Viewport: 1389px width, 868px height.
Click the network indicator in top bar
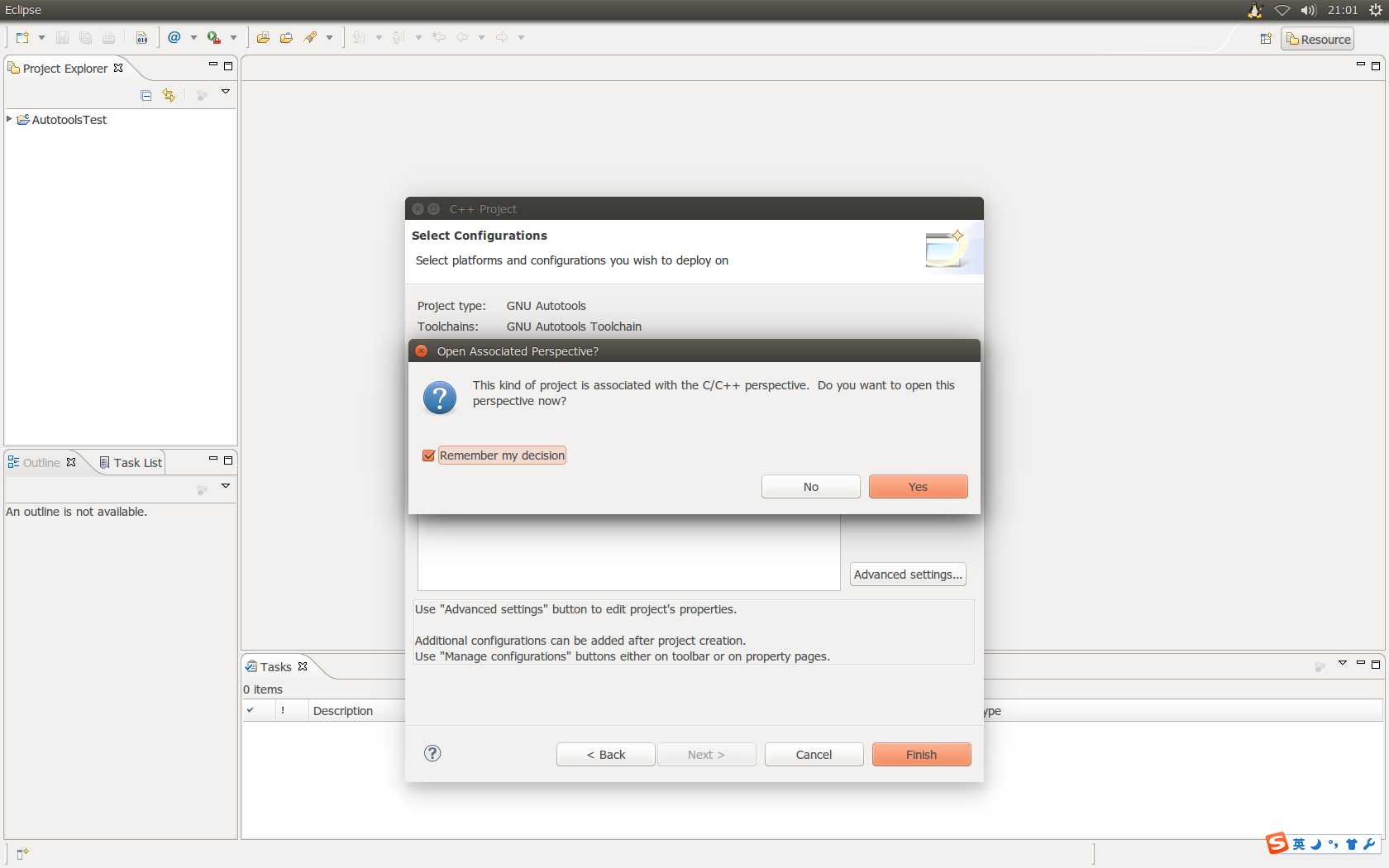click(1282, 10)
